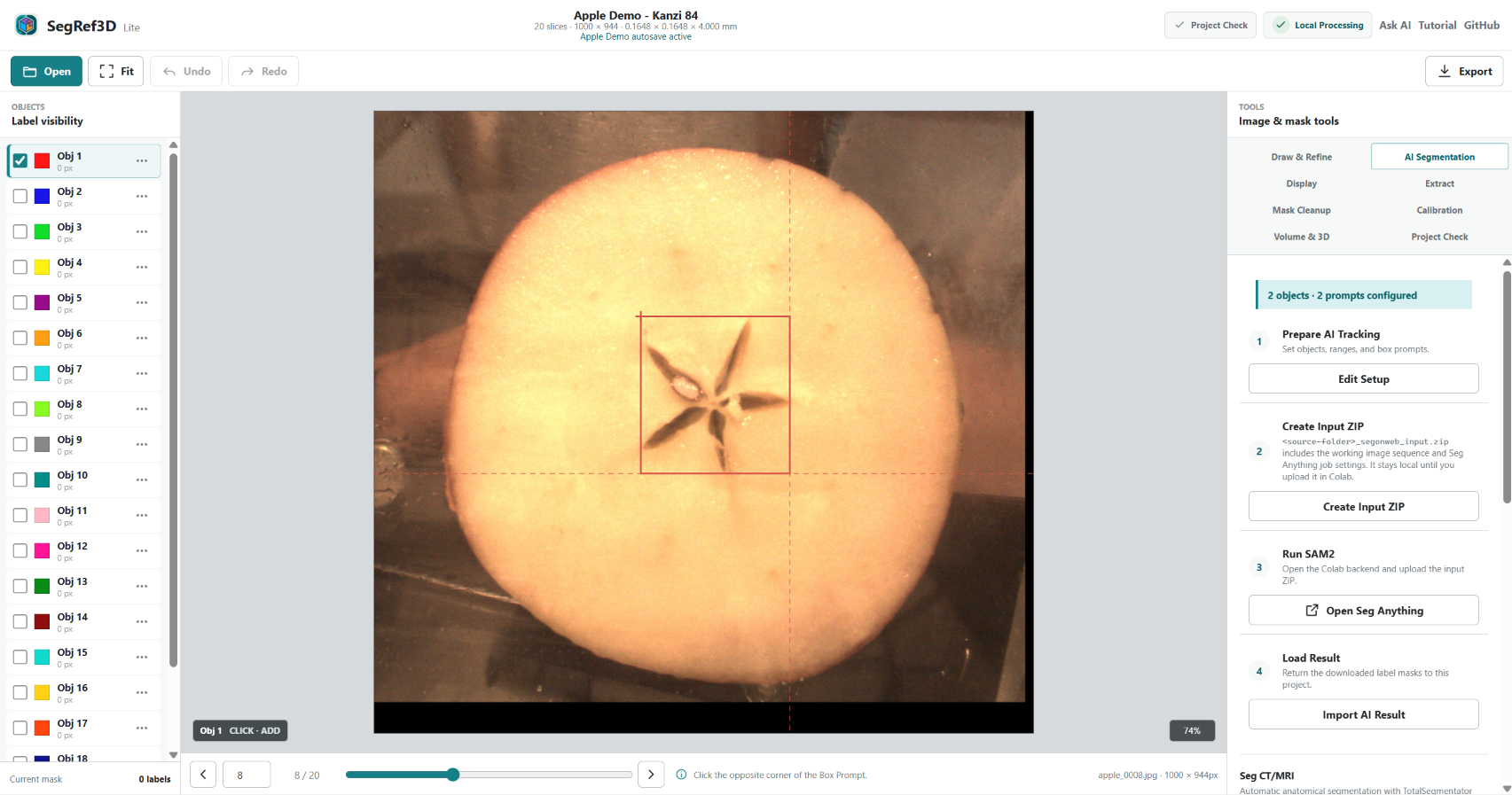Uncheck the Obj 1 visibility checkbox
Image resolution: width=1512 pixels, height=795 pixels.
coord(20,160)
